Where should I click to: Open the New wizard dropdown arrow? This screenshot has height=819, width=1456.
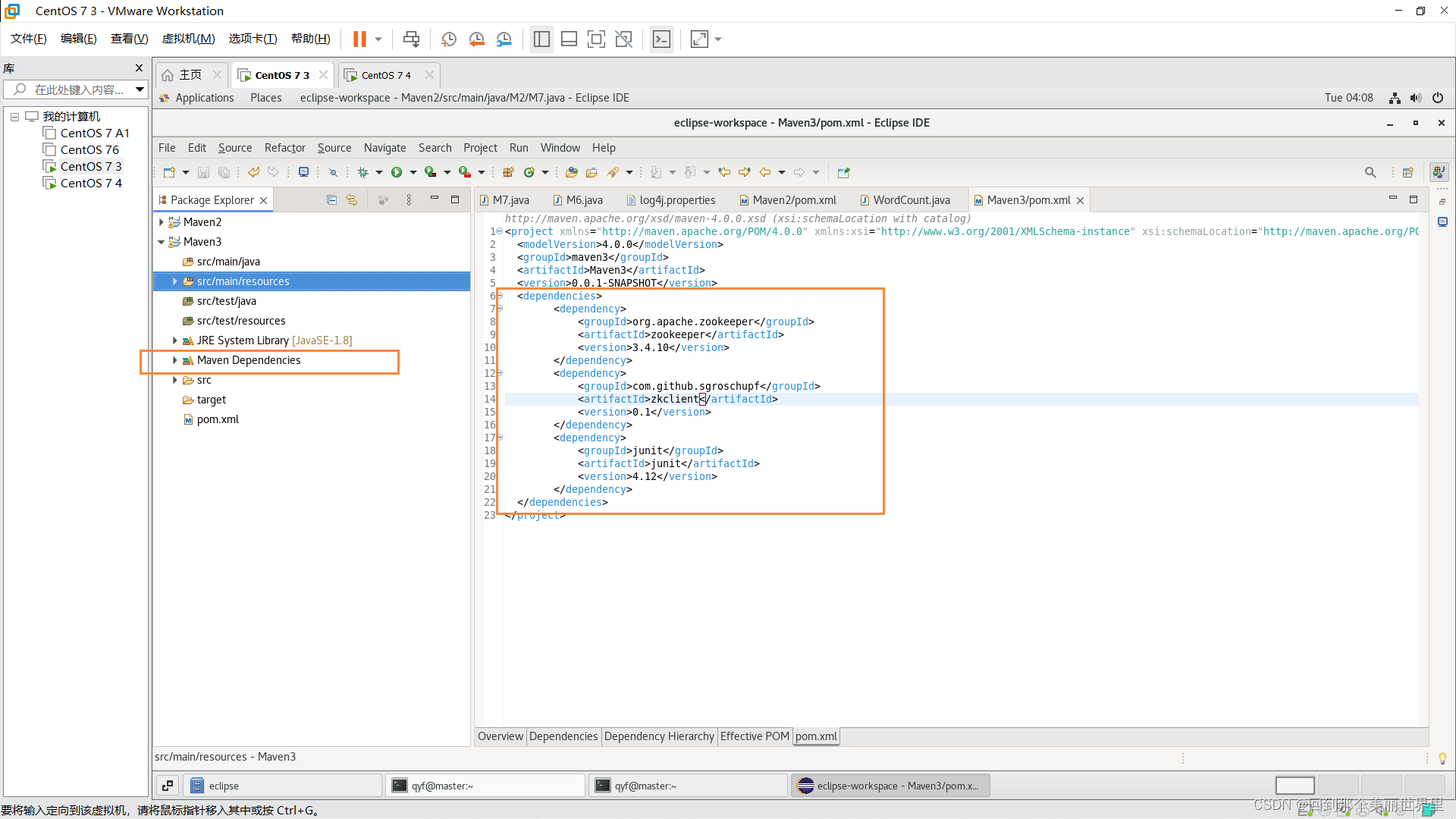coord(185,172)
